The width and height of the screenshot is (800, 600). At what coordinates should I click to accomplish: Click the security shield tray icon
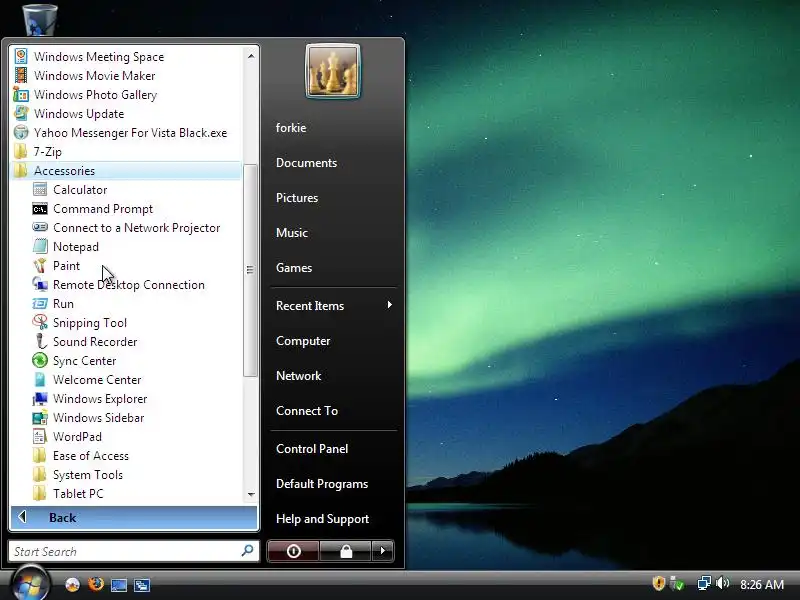click(659, 583)
